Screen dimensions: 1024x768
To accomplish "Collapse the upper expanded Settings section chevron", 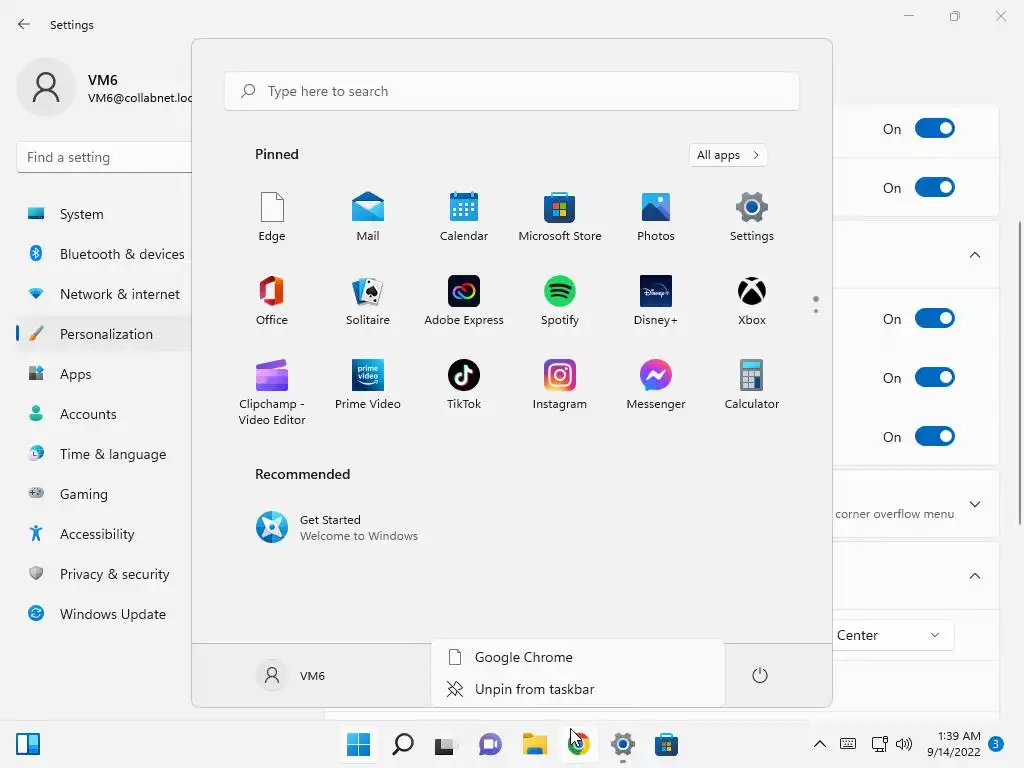I will 974,255.
